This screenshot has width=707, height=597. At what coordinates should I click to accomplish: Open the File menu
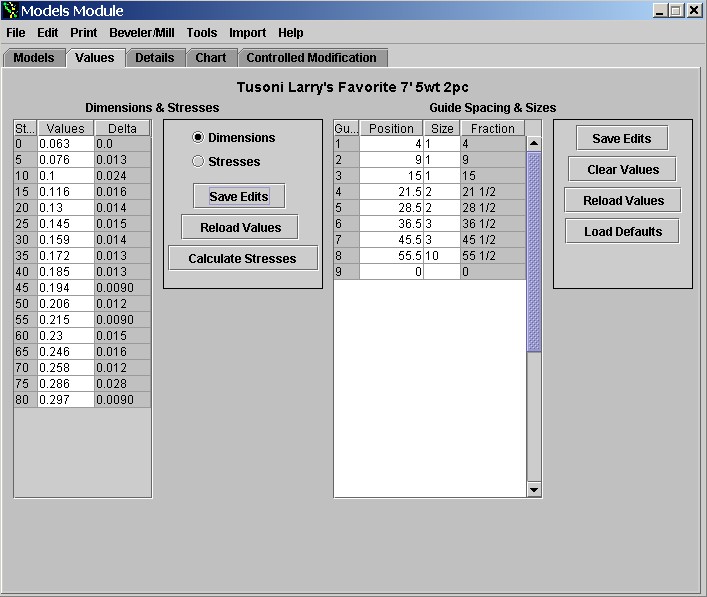(16, 33)
